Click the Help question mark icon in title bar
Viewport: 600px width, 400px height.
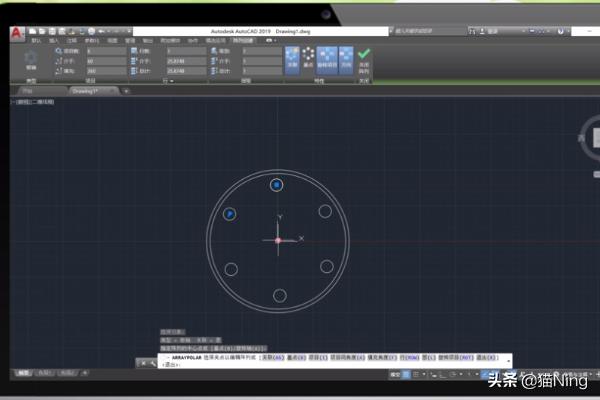pyautogui.click(x=561, y=31)
